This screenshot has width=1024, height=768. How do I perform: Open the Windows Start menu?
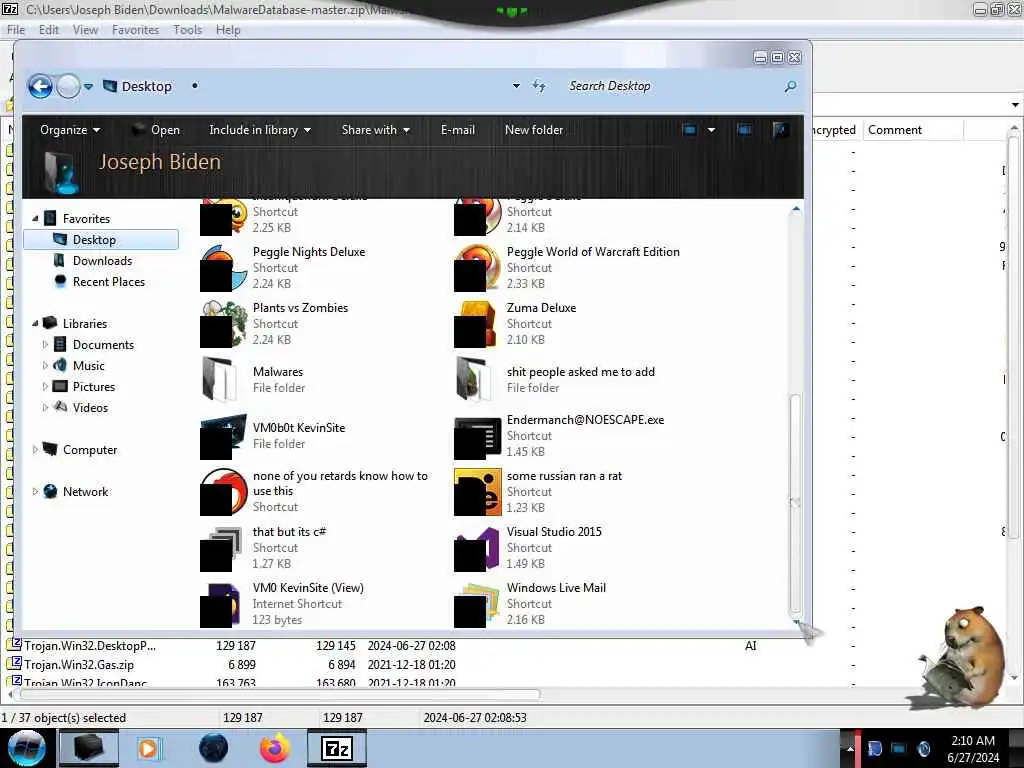(26, 748)
